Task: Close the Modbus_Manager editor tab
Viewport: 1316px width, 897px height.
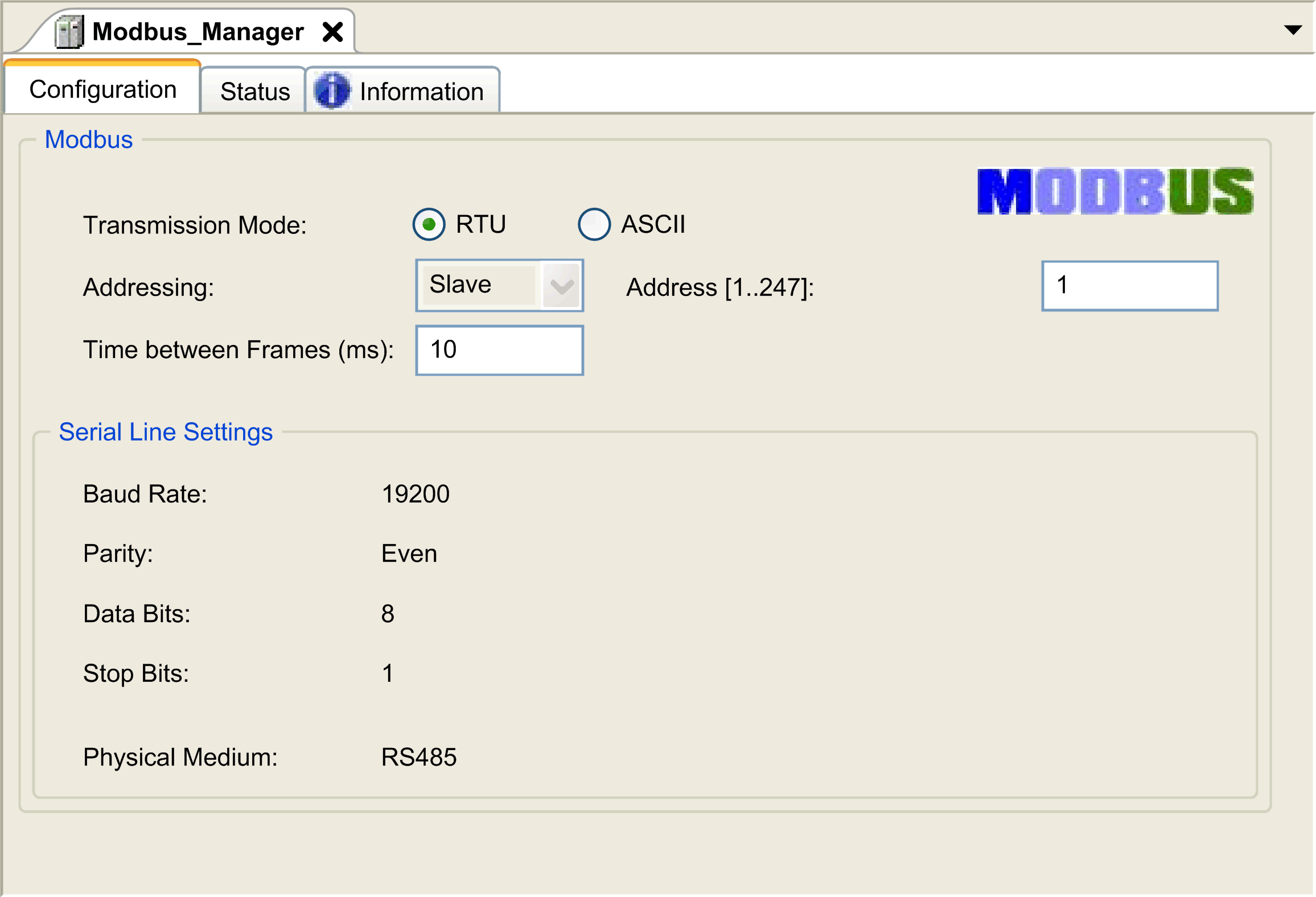Action: pos(334,32)
